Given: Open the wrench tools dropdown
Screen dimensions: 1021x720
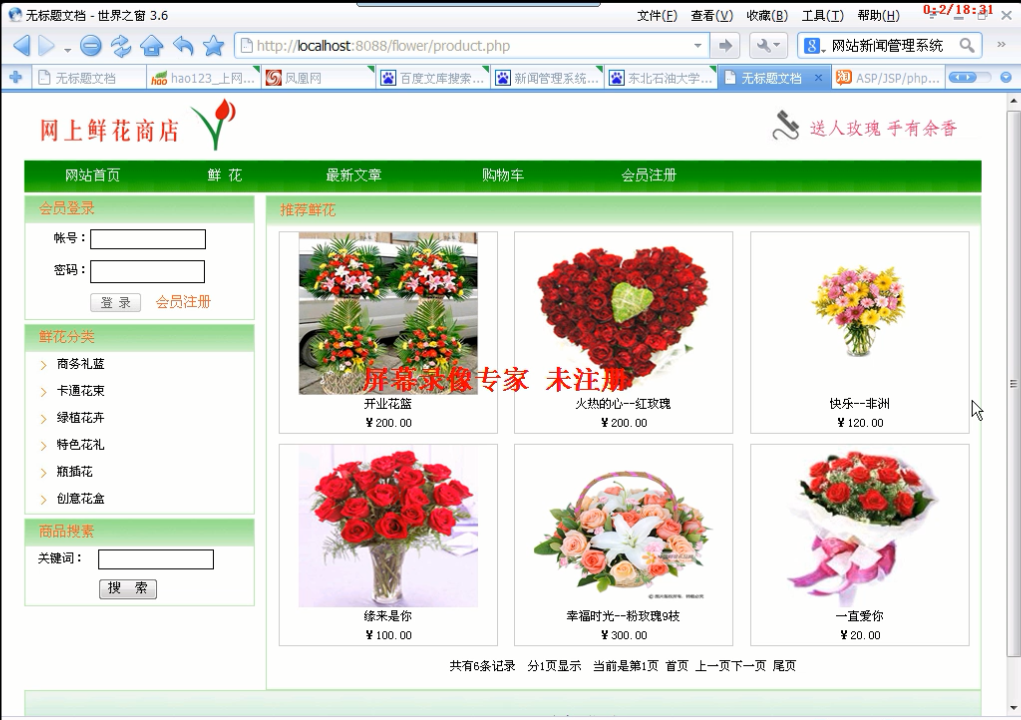Looking at the screenshot, I should [x=768, y=46].
